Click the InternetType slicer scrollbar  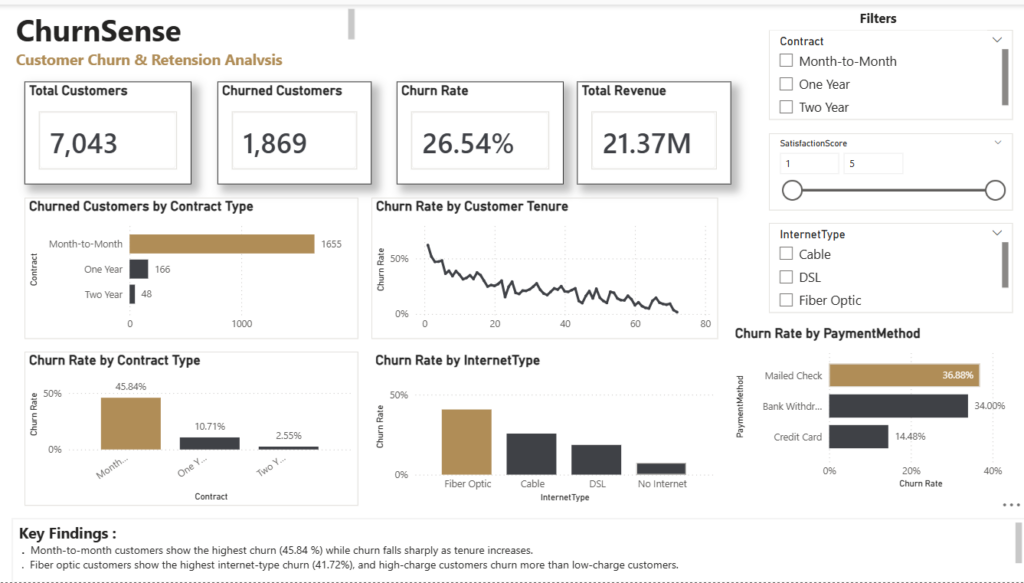pyautogui.click(x=1005, y=264)
